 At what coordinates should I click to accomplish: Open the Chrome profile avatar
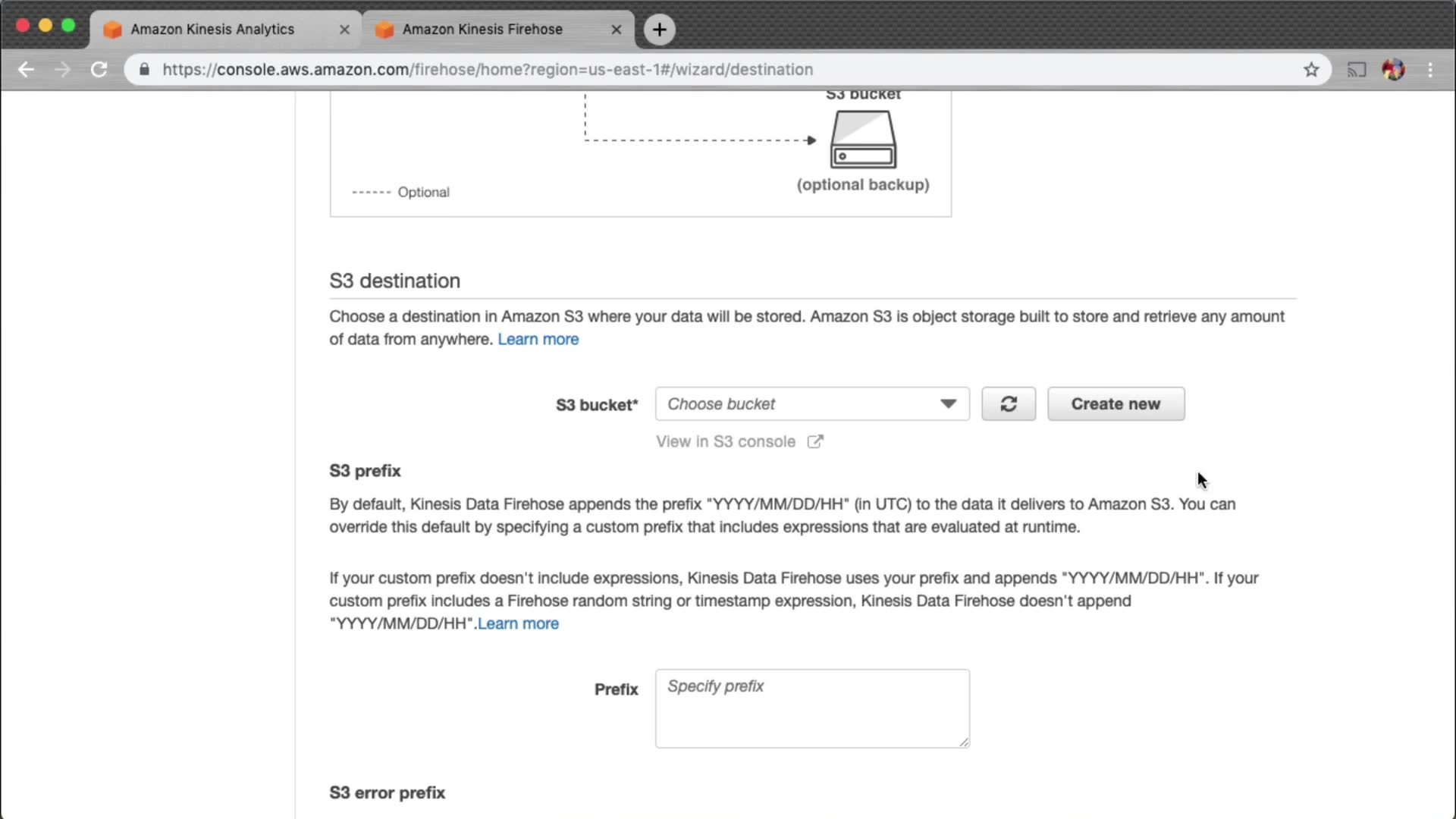[x=1393, y=70]
